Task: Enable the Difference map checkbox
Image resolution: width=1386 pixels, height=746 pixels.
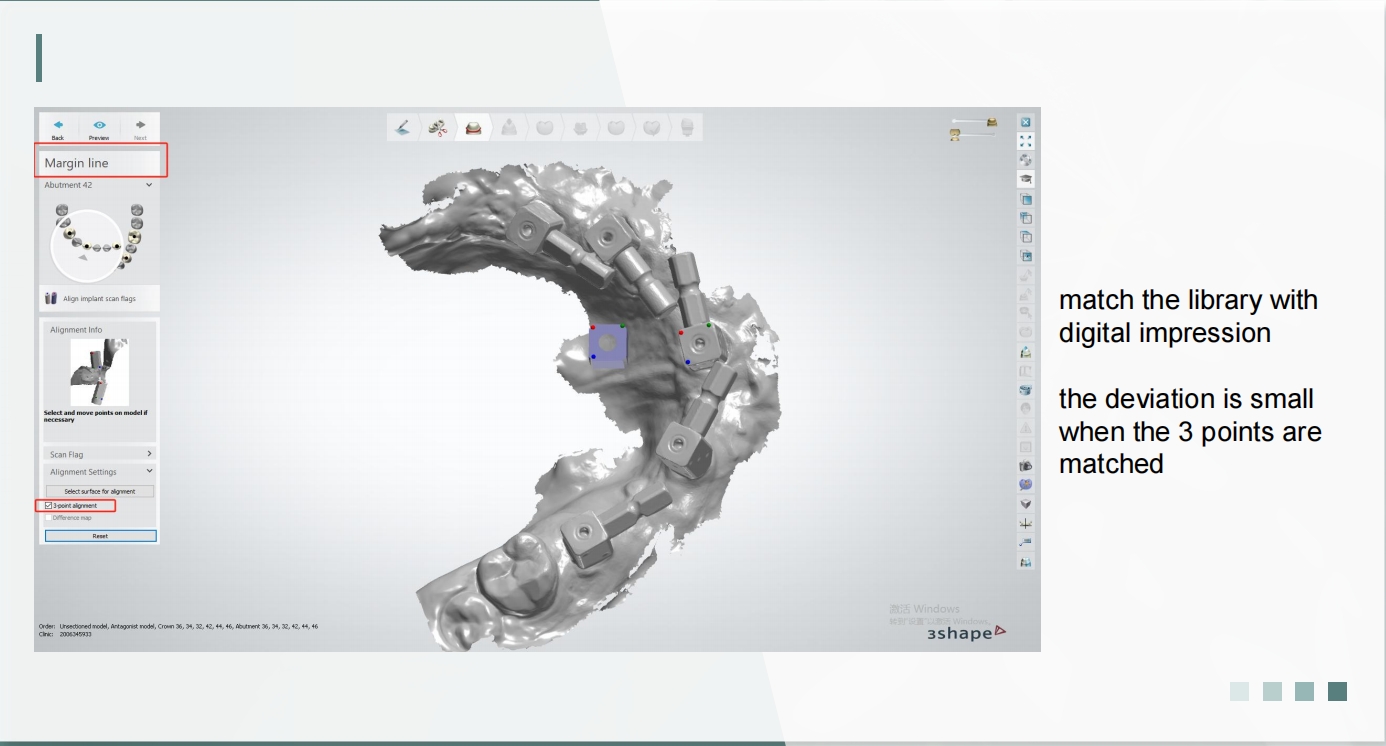Action: click(48, 518)
